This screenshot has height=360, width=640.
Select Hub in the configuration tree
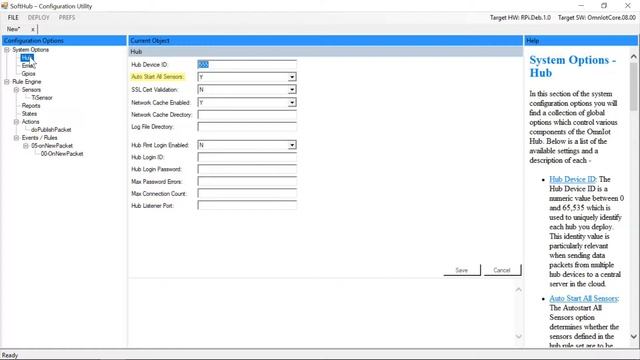pyautogui.click(x=27, y=58)
